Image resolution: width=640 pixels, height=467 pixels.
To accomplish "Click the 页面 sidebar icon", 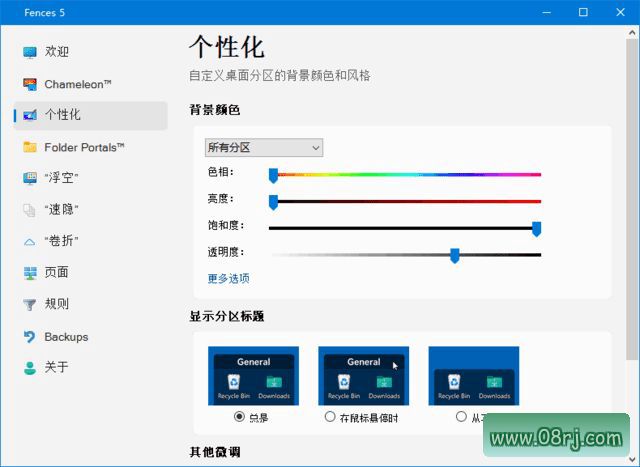I will click(x=30, y=273).
